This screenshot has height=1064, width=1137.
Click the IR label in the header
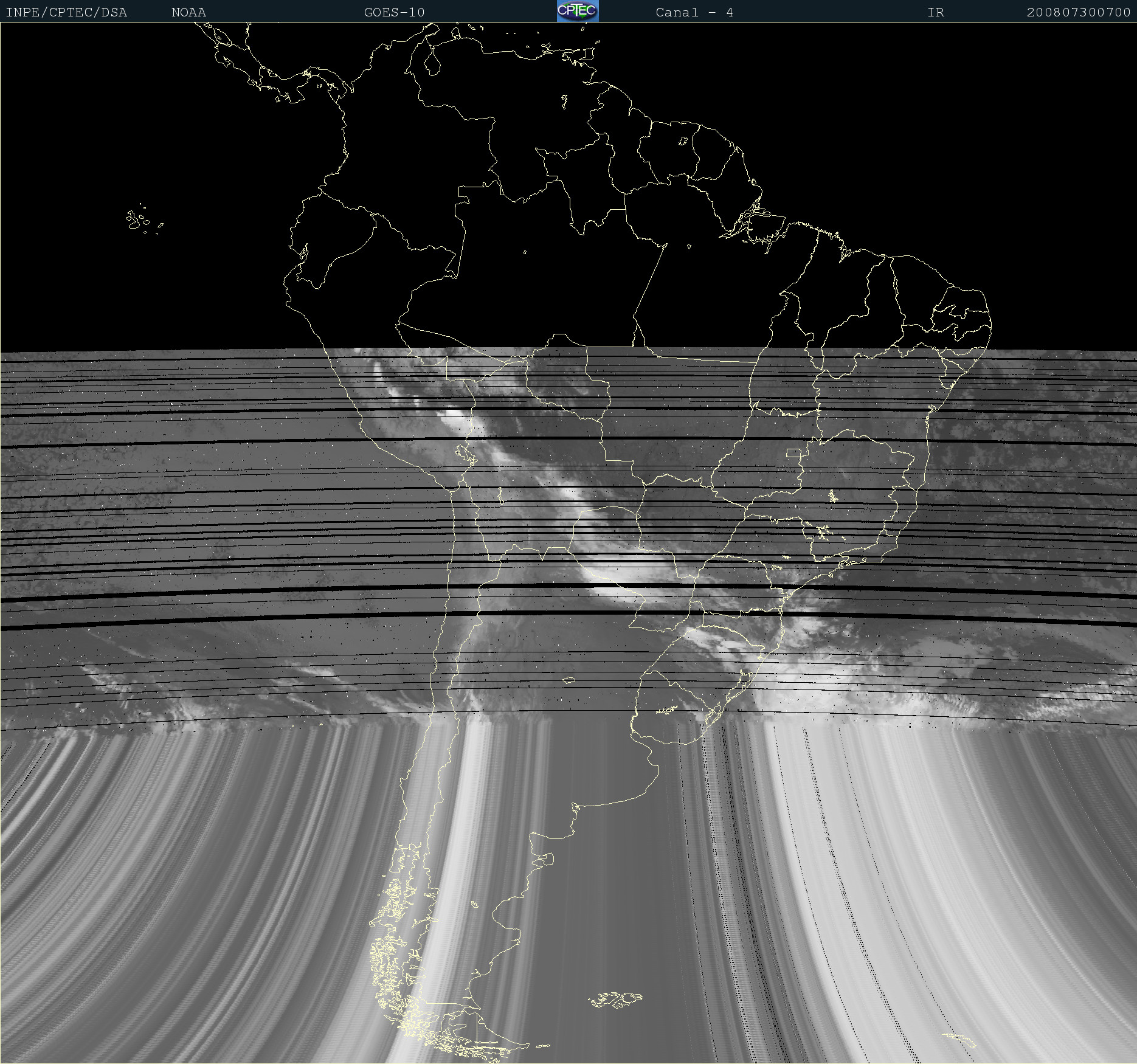935,12
